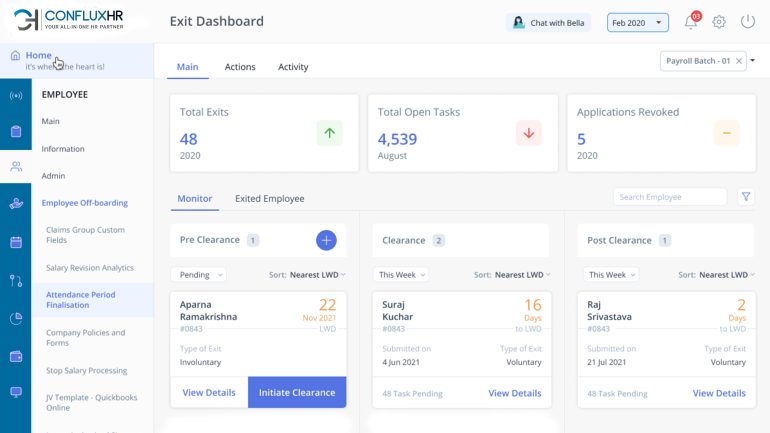The image size is (770, 433).
Task: Open notifications bell with 03 badge
Action: pos(690,22)
